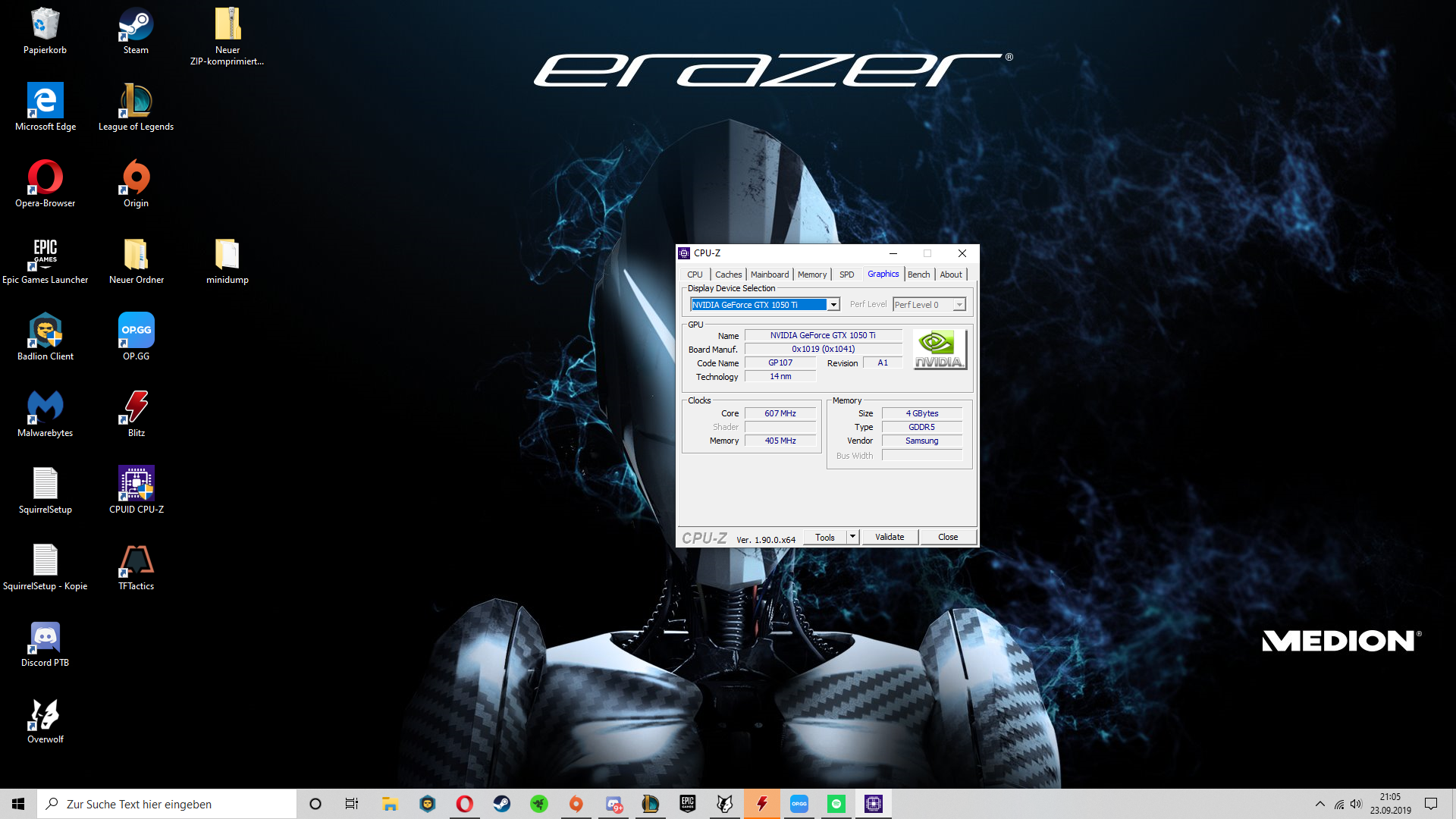
Task: Expand the Tools dropdown arrow
Action: 852,537
